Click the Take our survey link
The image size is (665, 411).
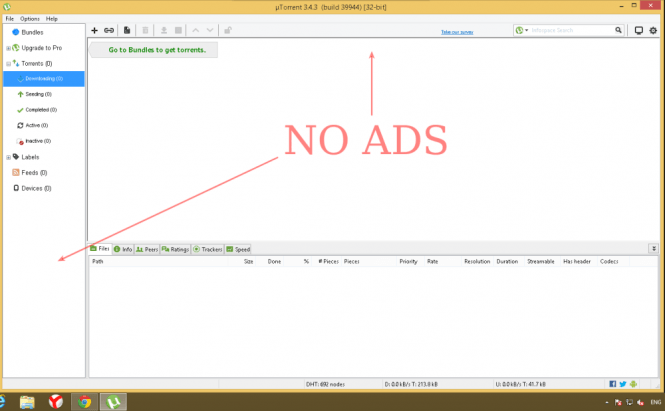457,32
